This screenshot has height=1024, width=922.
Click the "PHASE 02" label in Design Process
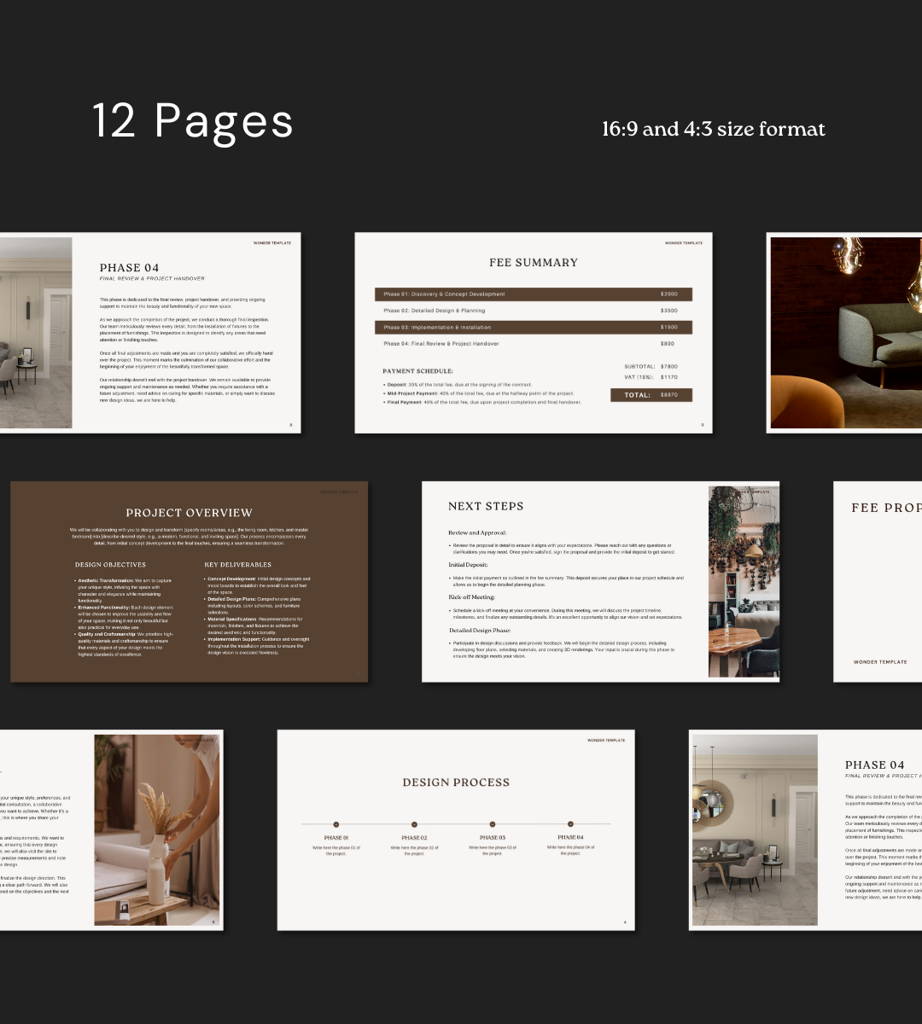click(x=414, y=838)
